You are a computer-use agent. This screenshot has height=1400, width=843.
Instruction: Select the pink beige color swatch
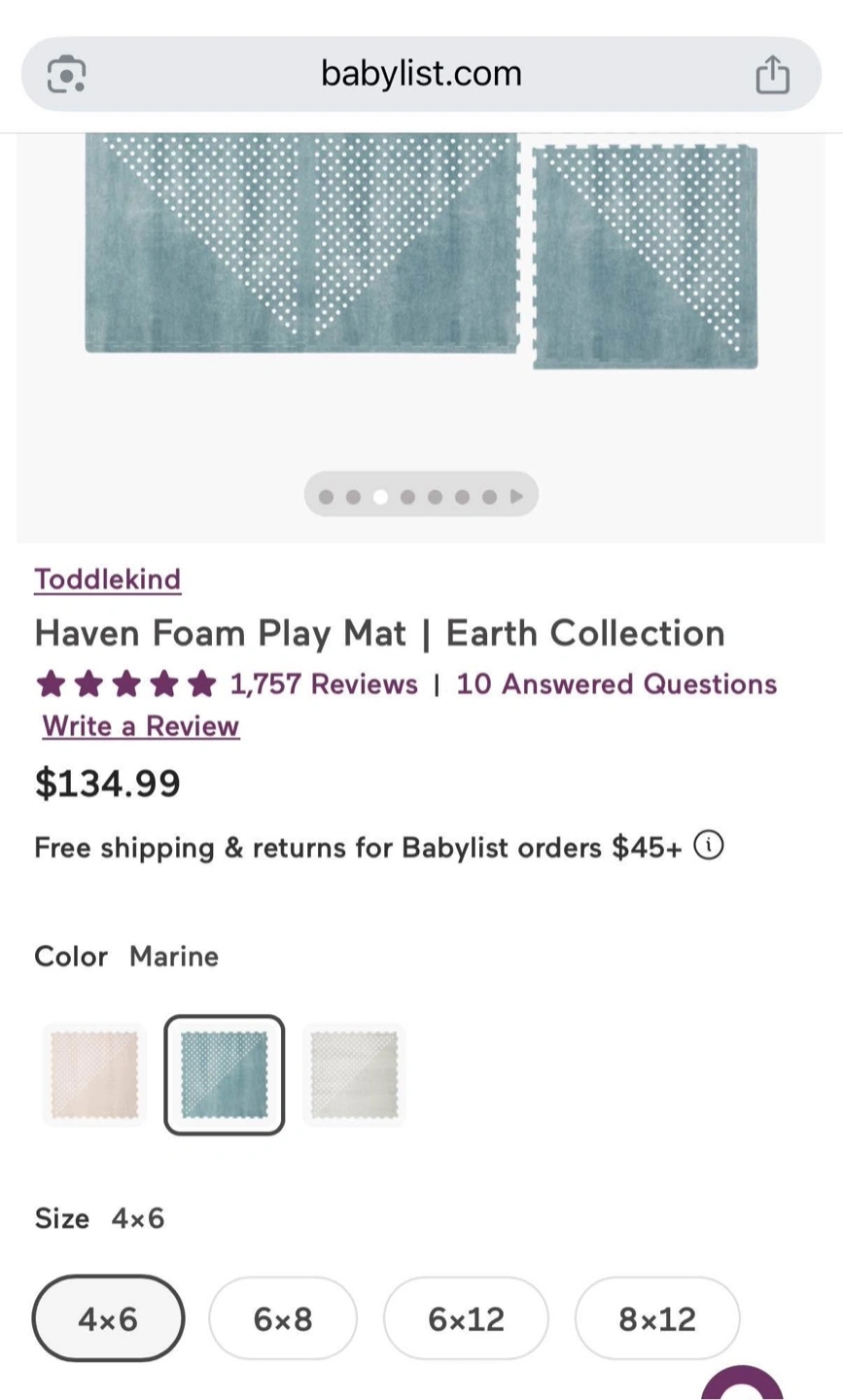coord(94,1074)
